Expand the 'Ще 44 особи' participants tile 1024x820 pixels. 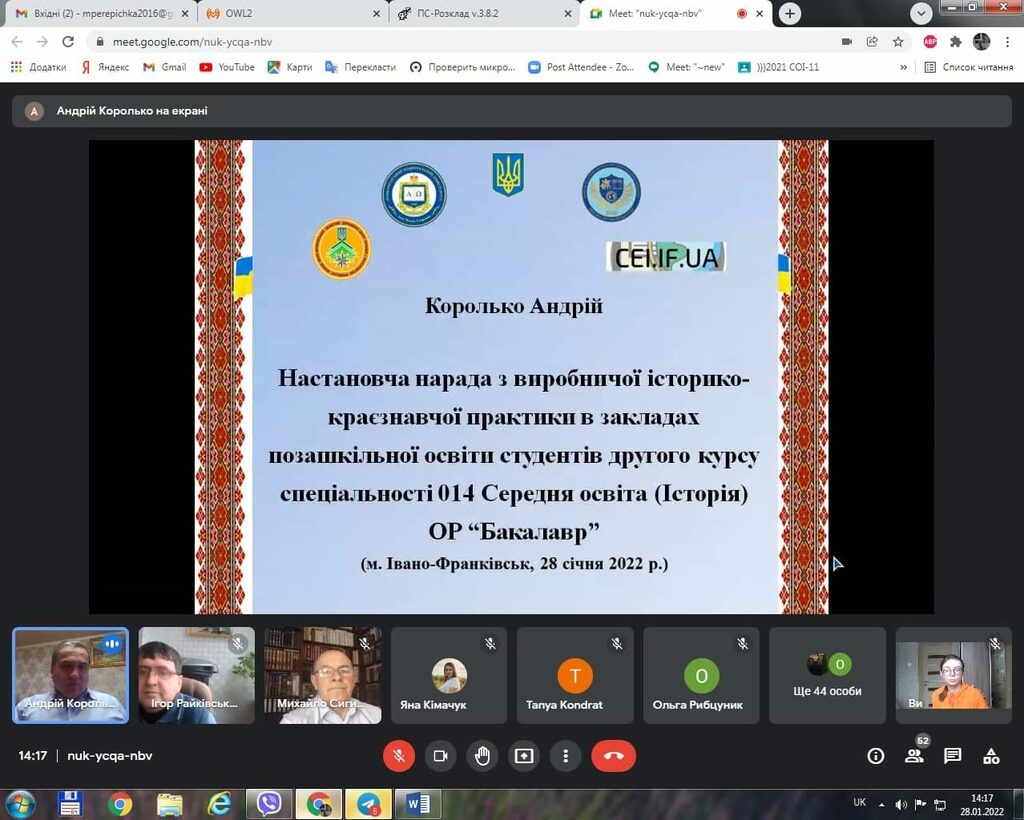click(827, 675)
